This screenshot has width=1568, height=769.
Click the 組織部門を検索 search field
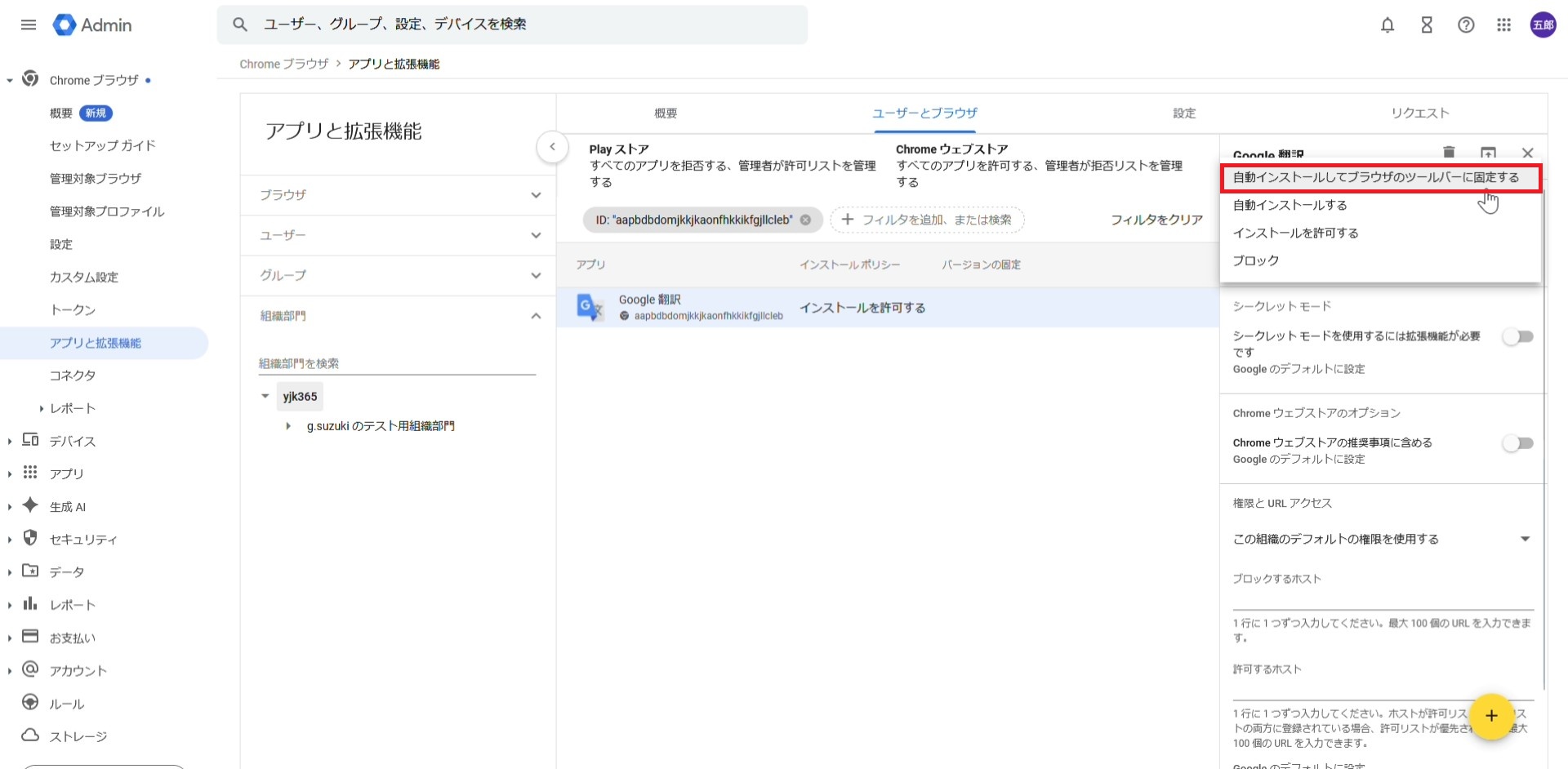pos(397,363)
